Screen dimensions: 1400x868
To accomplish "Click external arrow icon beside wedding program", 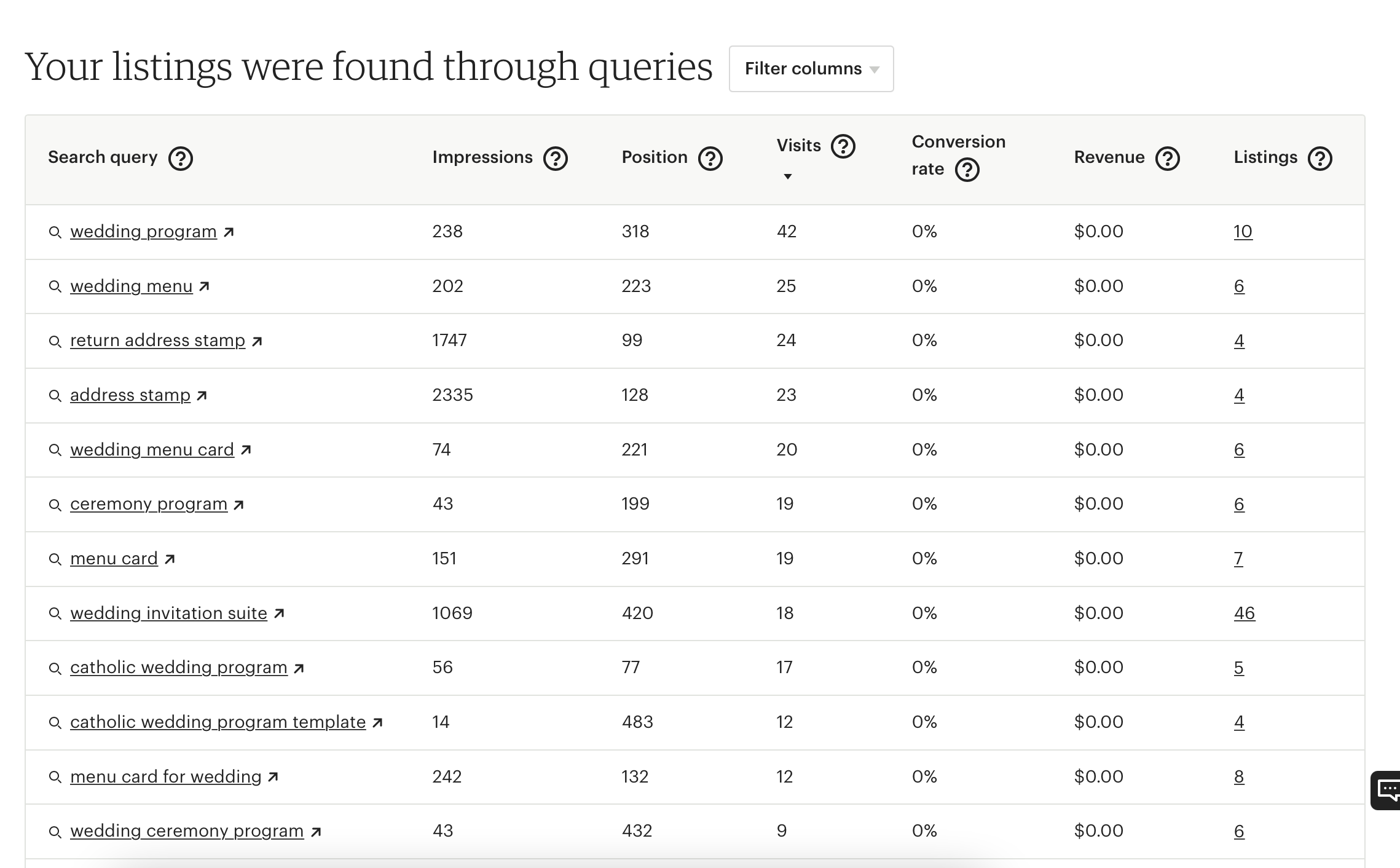I will point(229,232).
